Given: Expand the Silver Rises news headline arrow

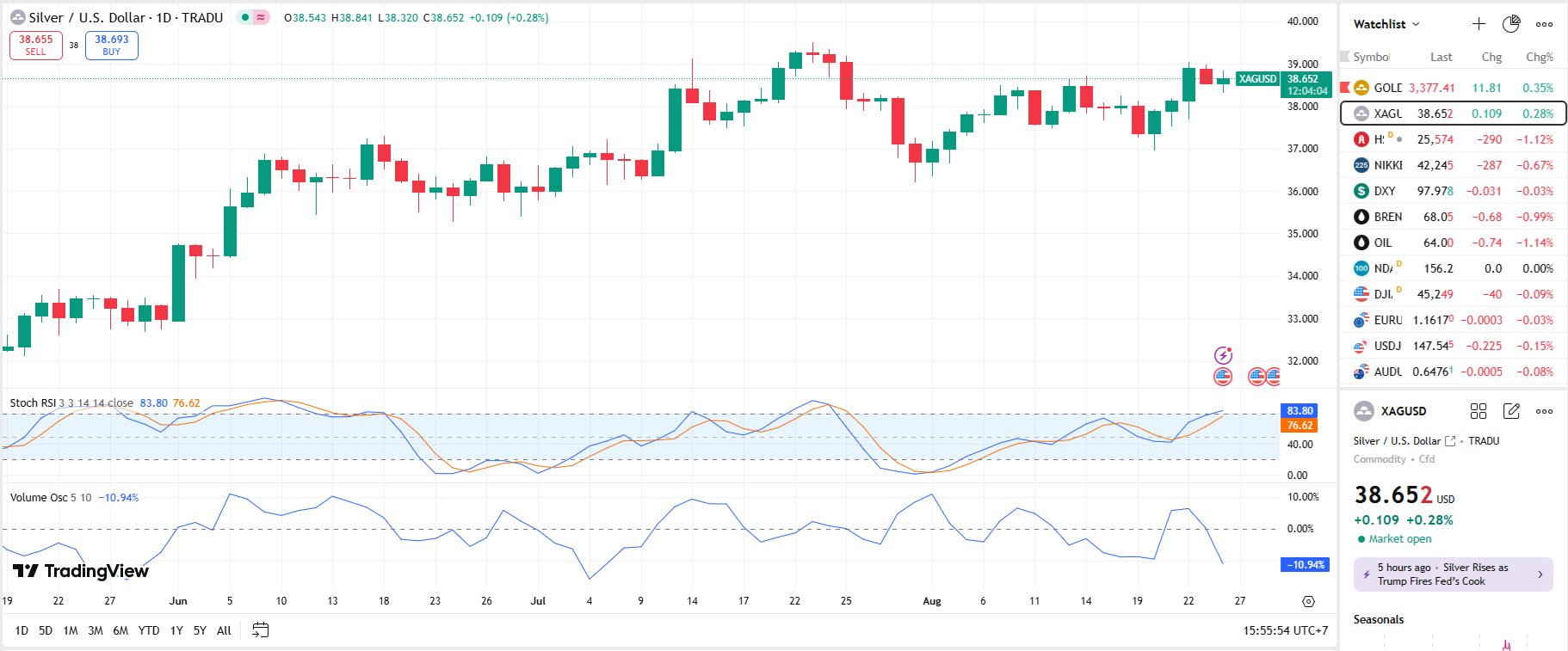Looking at the screenshot, I should point(1540,574).
